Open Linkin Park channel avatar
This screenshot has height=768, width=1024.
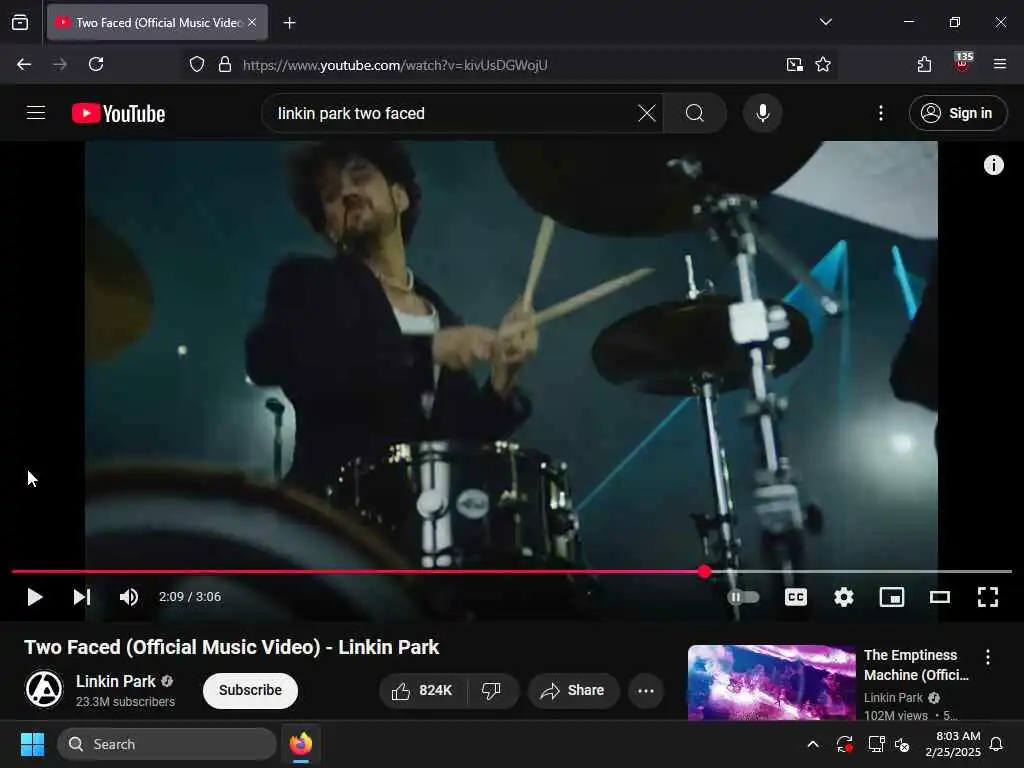point(44,689)
